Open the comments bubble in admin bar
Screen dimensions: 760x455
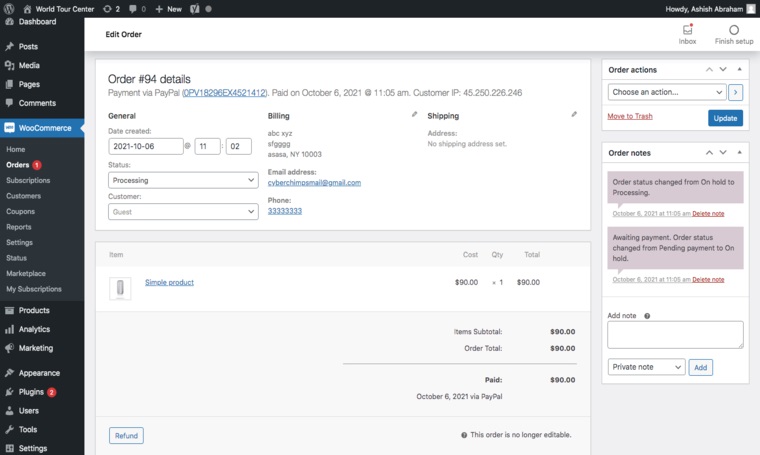point(135,8)
